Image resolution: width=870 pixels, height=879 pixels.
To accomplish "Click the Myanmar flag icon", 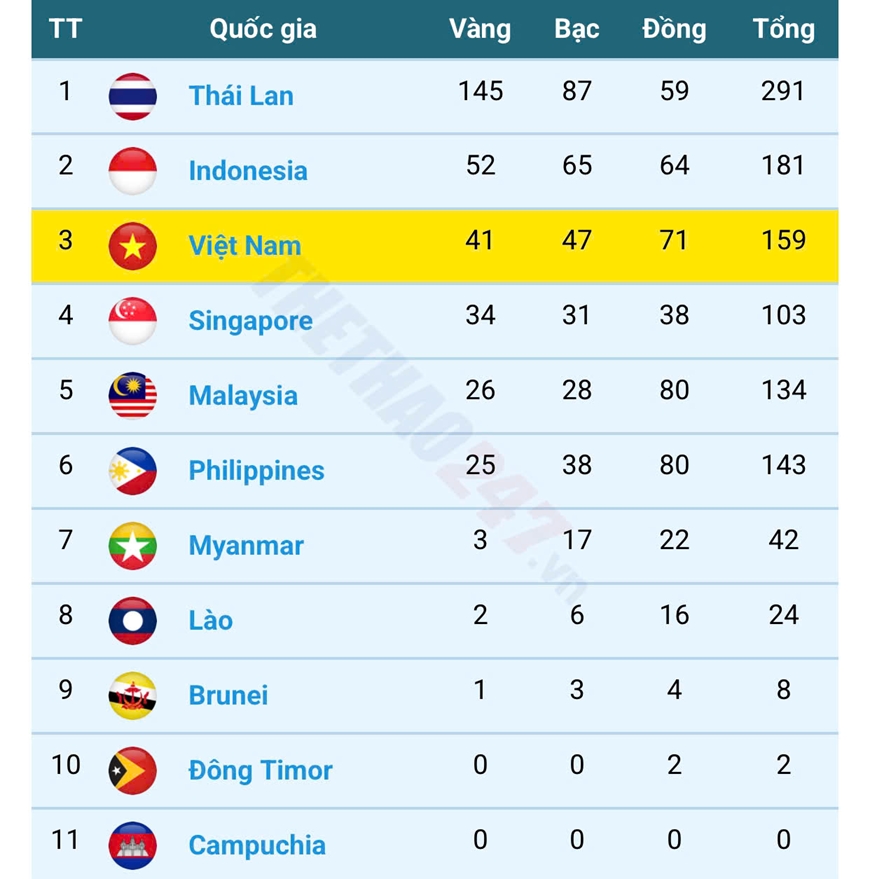I will tap(132, 545).
